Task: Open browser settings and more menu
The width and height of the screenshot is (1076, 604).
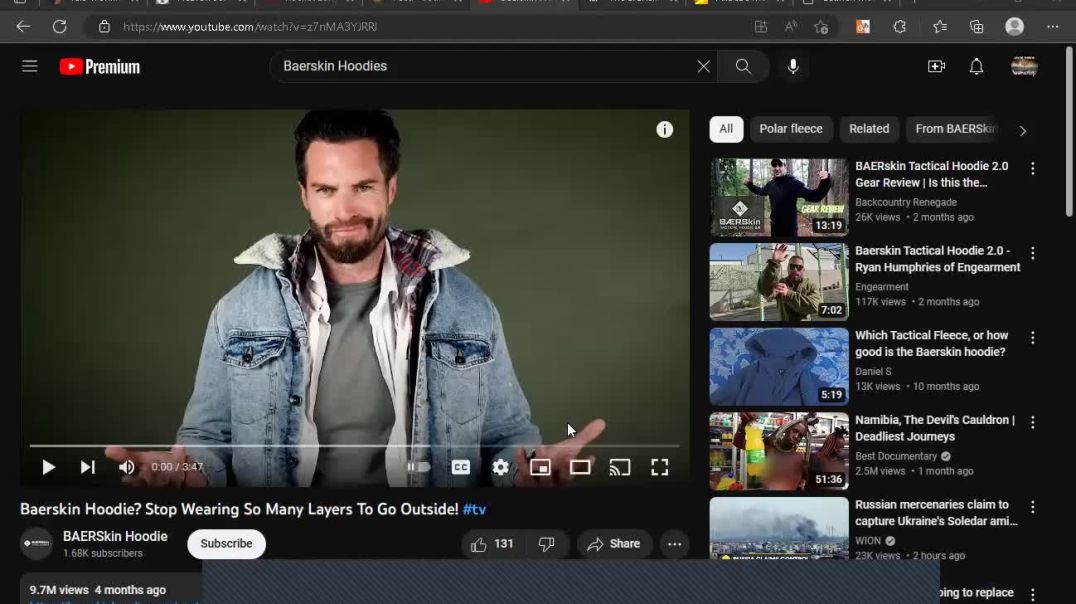Action: click(x=1053, y=27)
